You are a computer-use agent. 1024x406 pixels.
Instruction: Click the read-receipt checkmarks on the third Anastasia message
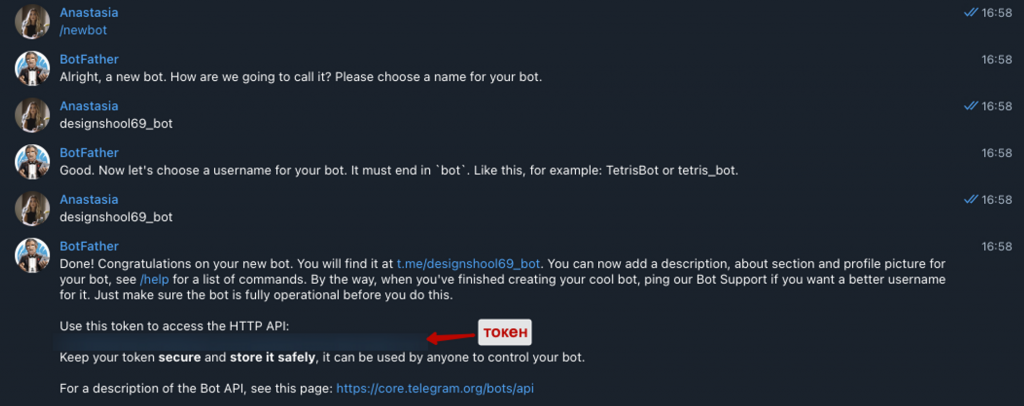(970, 199)
